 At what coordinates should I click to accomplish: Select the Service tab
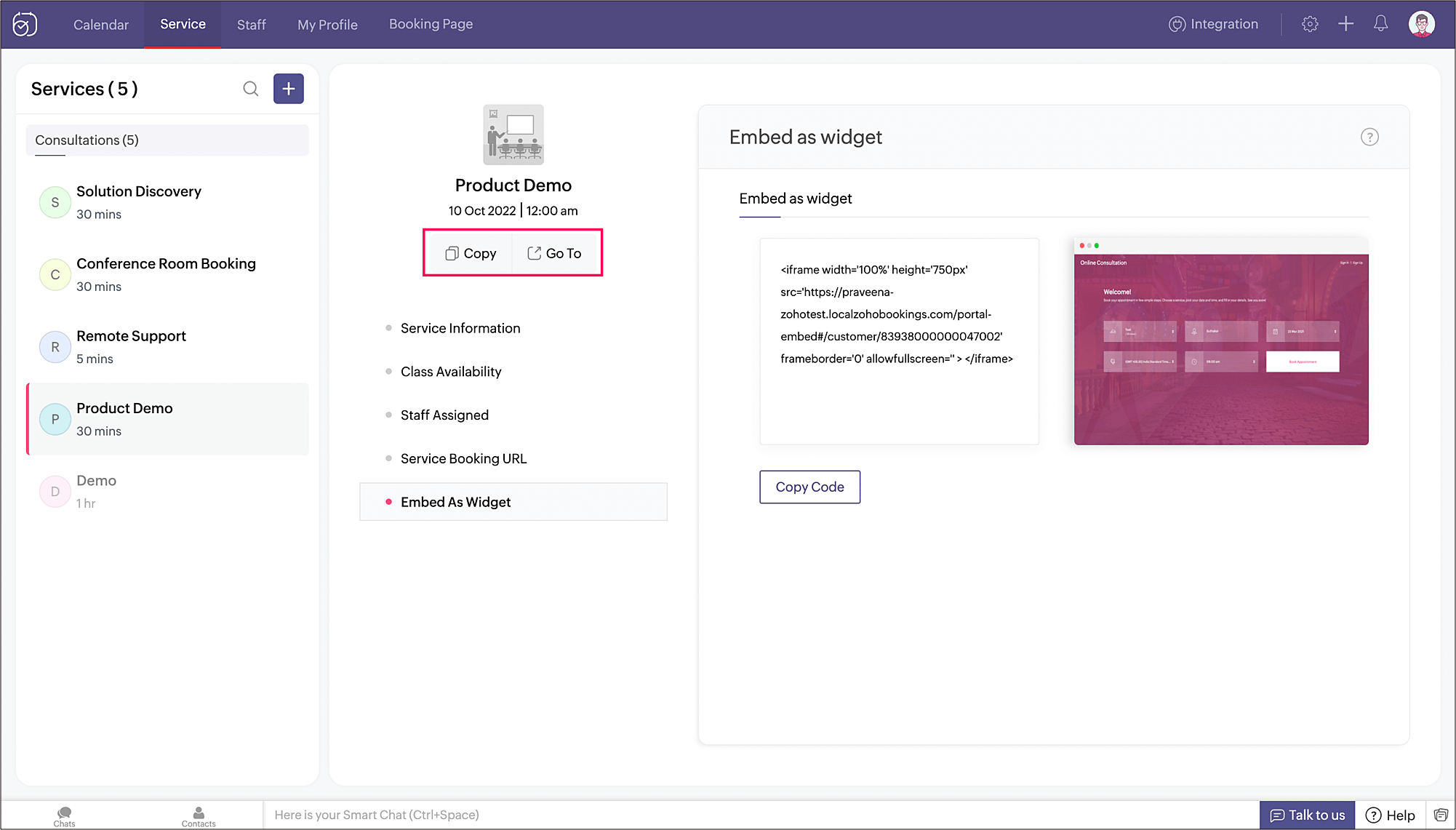(183, 24)
